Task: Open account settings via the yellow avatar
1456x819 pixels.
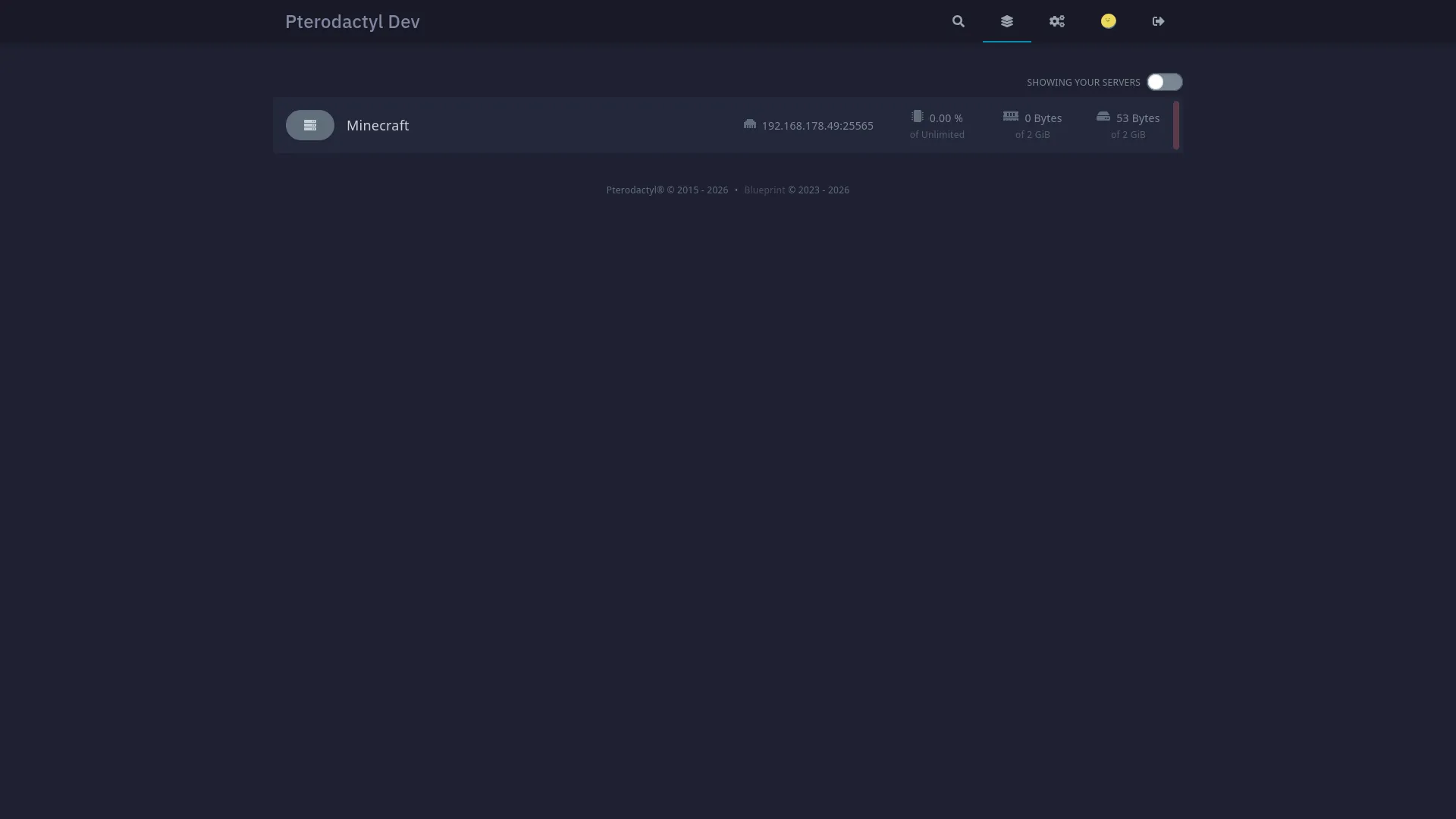Action: tap(1109, 21)
